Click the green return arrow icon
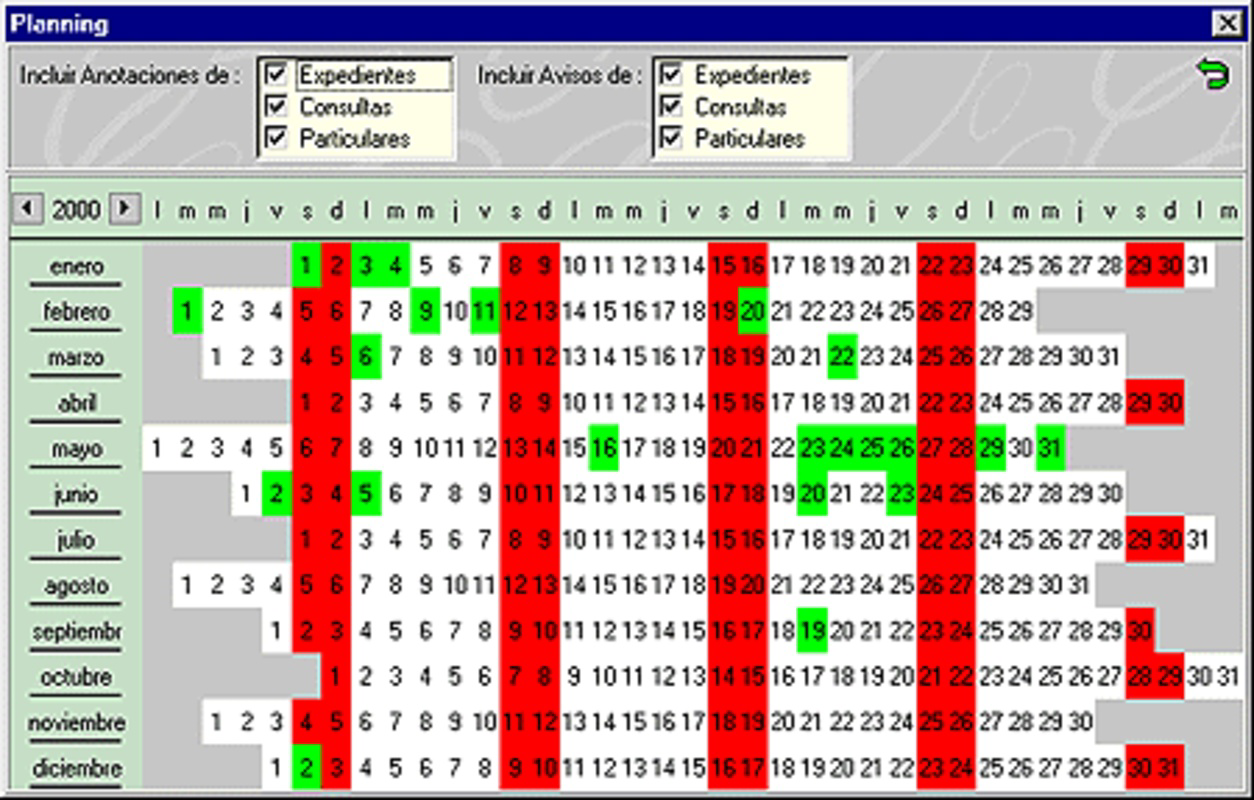The height and width of the screenshot is (800, 1254). 1213,74
